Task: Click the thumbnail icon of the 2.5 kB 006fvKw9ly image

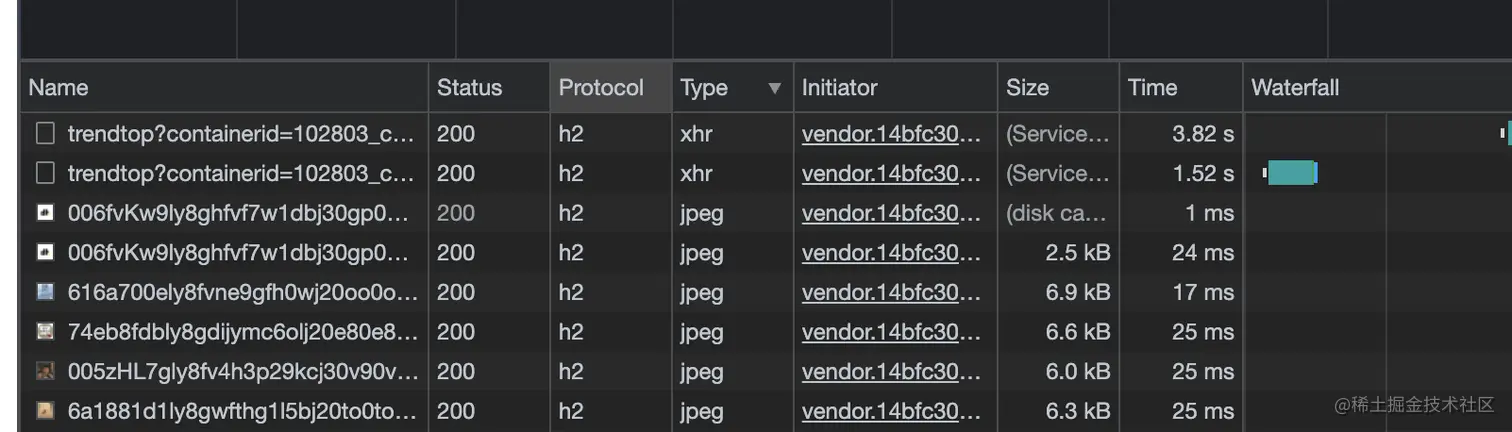Action: point(45,253)
